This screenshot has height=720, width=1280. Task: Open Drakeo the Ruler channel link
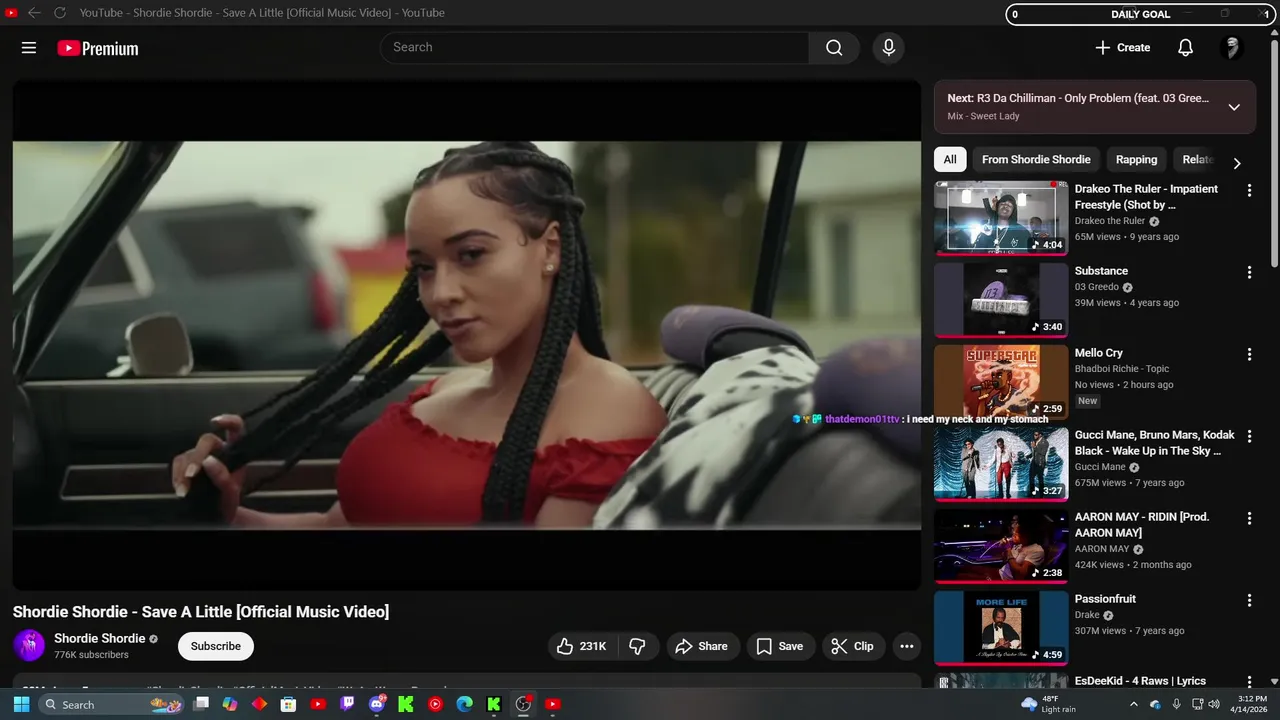click(1110, 221)
